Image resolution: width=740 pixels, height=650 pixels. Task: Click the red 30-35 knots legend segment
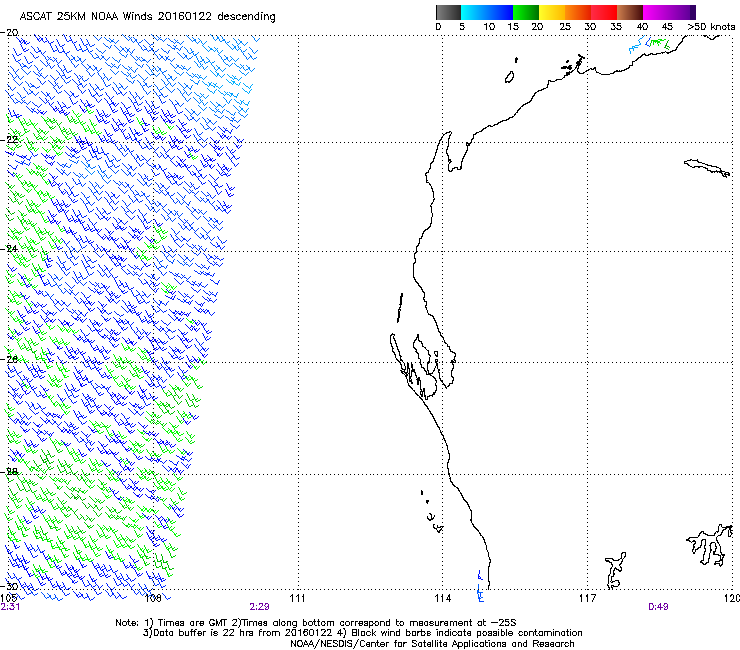click(604, 12)
